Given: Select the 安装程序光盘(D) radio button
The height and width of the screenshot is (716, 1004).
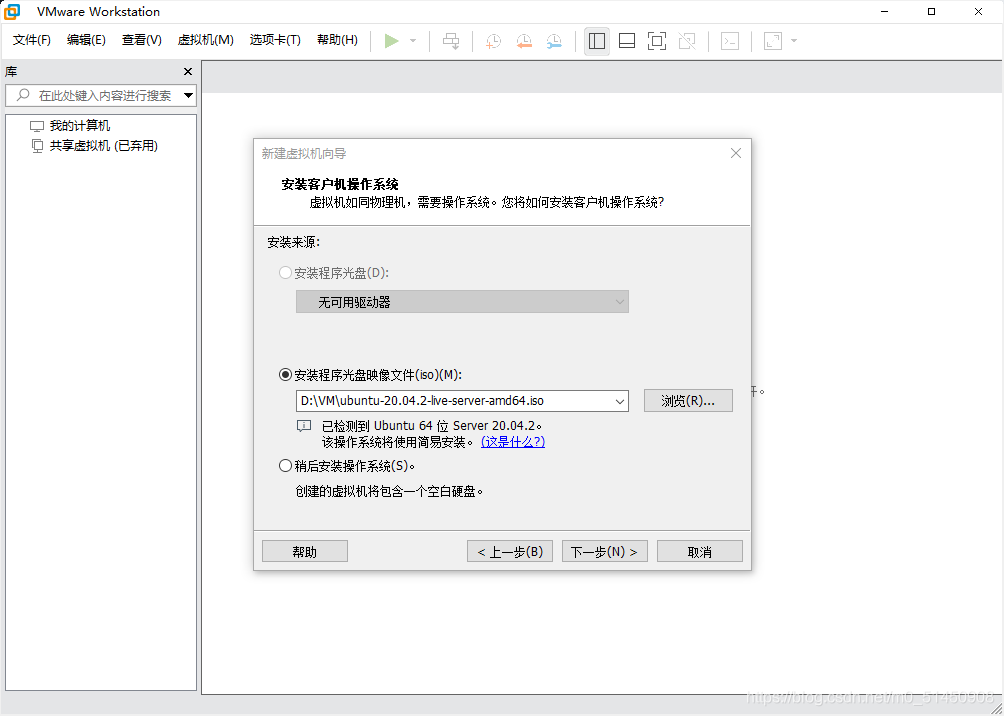Looking at the screenshot, I should click(x=286, y=273).
